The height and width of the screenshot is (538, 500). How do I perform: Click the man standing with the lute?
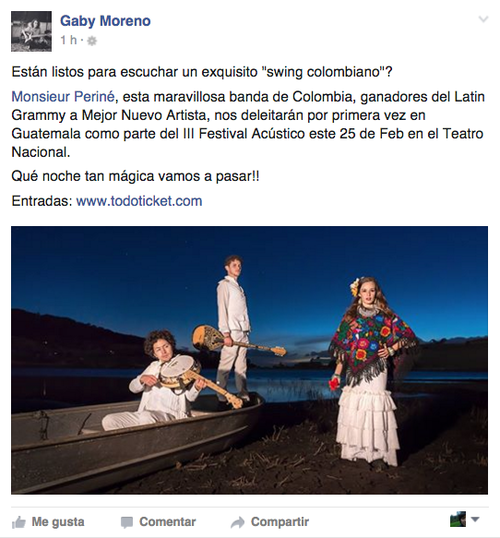(x=234, y=326)
